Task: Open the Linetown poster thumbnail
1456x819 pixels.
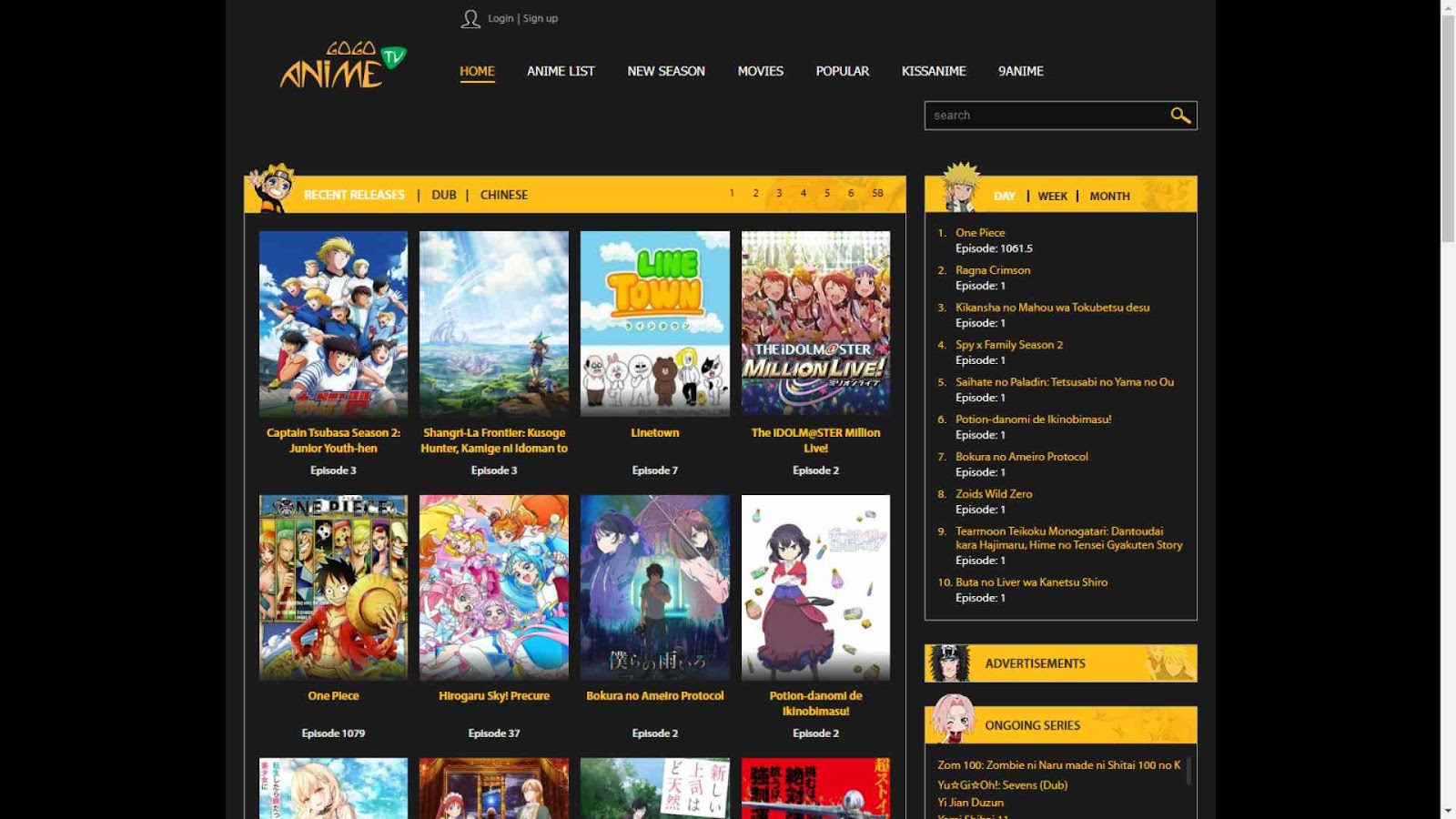Action: point(655,324)
